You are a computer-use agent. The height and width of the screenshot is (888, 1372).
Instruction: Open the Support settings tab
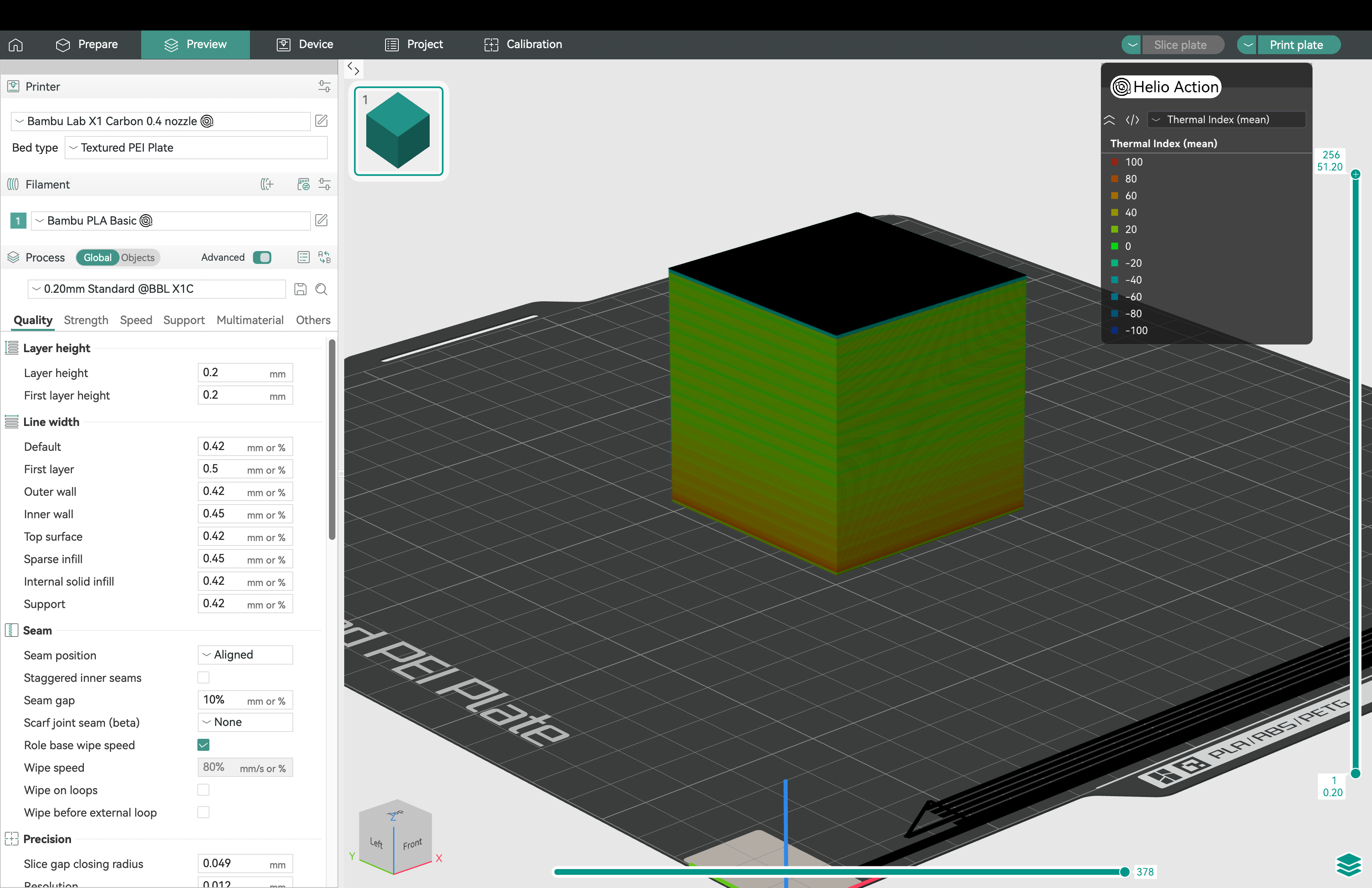pyautogui.click(x=184, y=320)
